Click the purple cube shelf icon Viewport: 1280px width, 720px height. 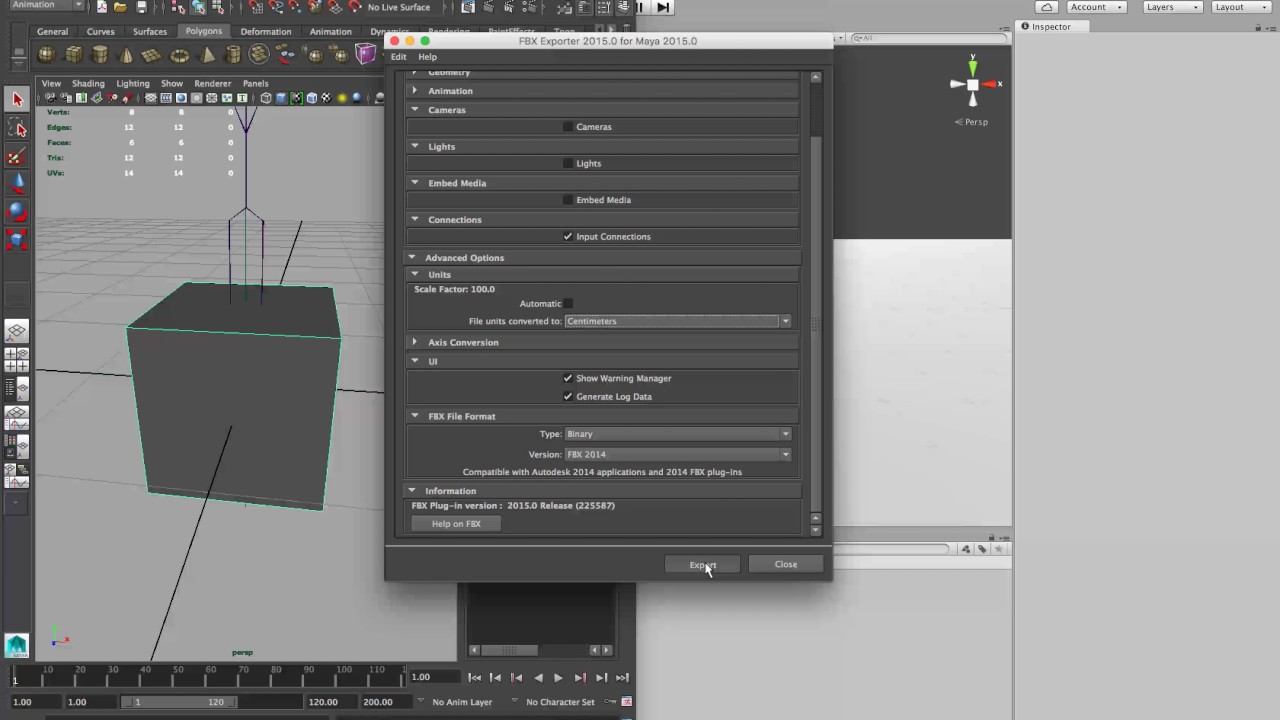(366, 54)
